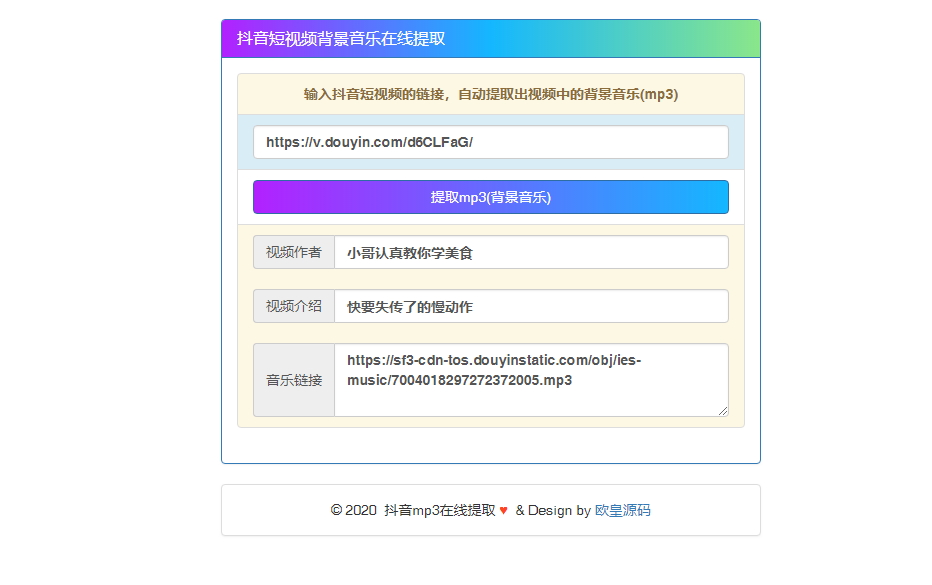Click the textarea resize handle on music link box
Image resolution: width=932 pixels, height=585 pixels.
723,410
